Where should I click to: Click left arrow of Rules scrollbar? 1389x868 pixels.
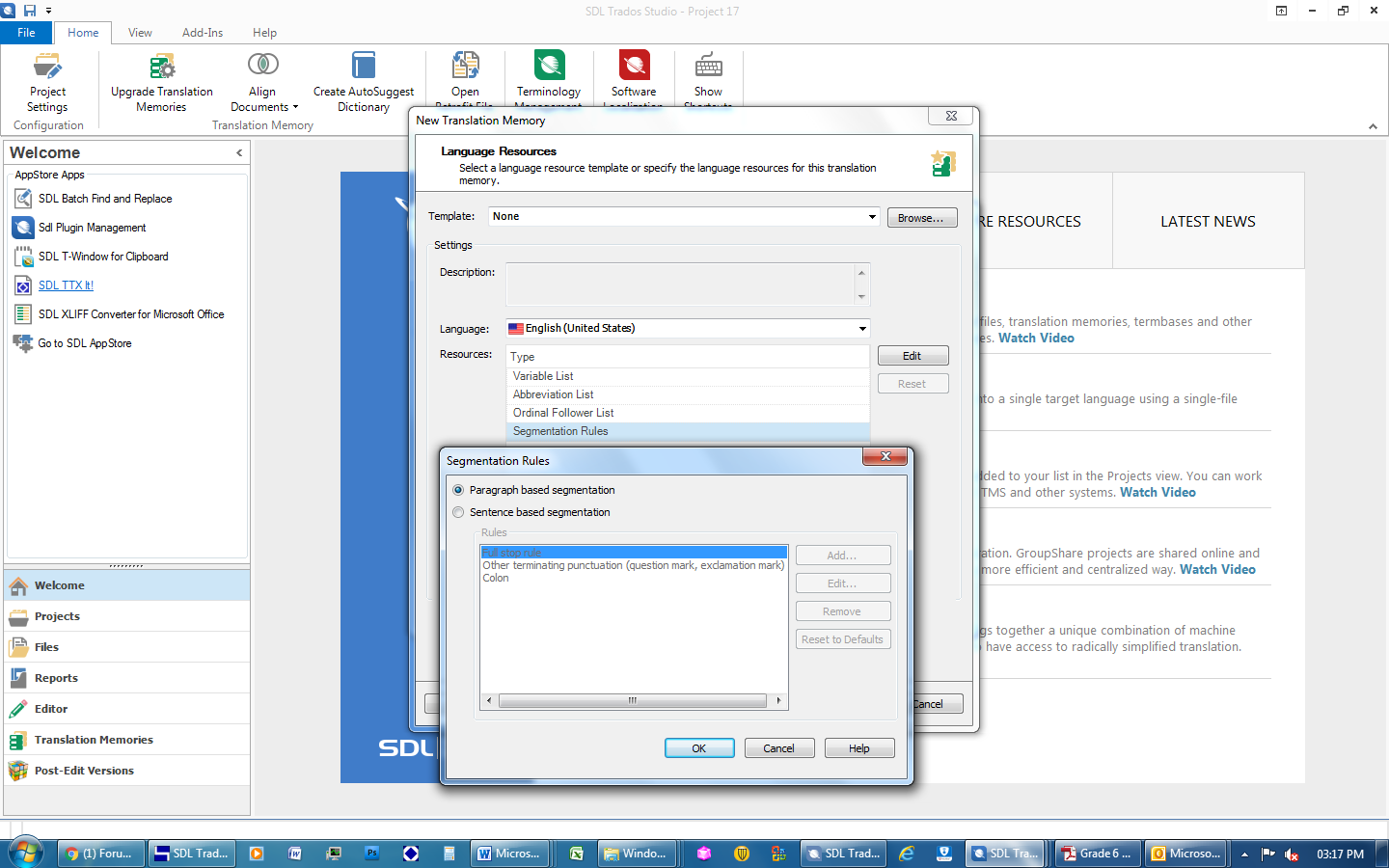point(489,701)
